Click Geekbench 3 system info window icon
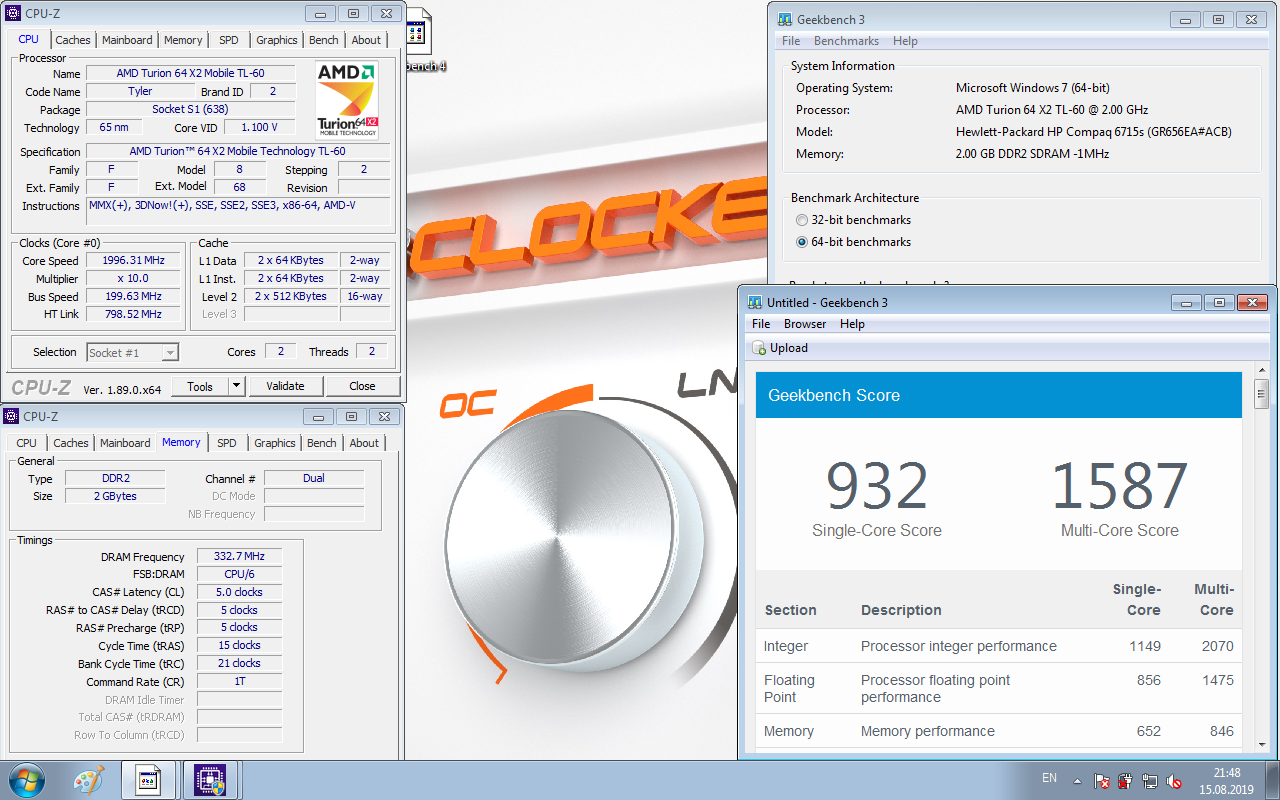The width and height of the screenshot is (1280, 800). 784,19
